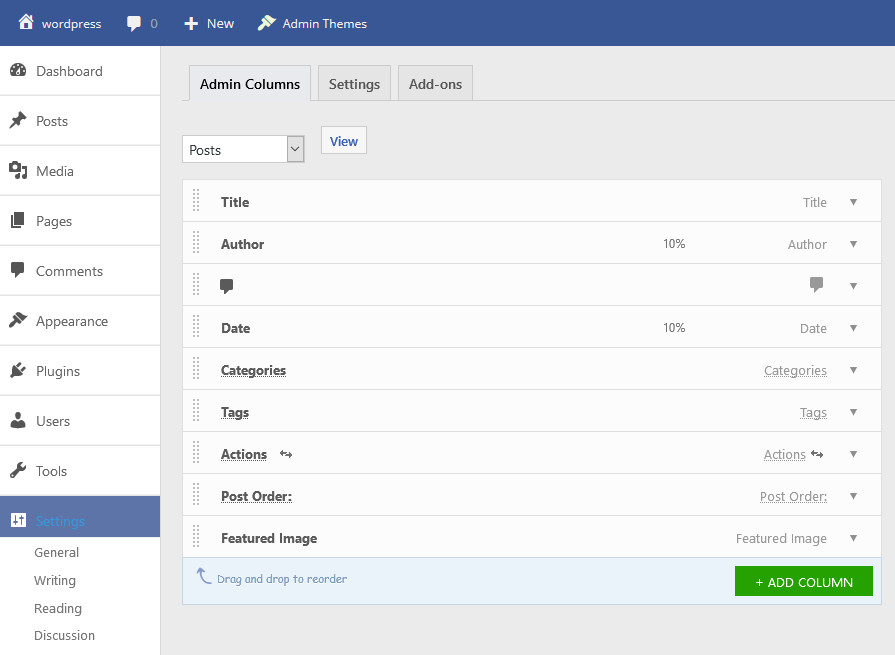Open the Posts type dropdown
The width and height of the screenshot is (895, 655).
point(243,150)
